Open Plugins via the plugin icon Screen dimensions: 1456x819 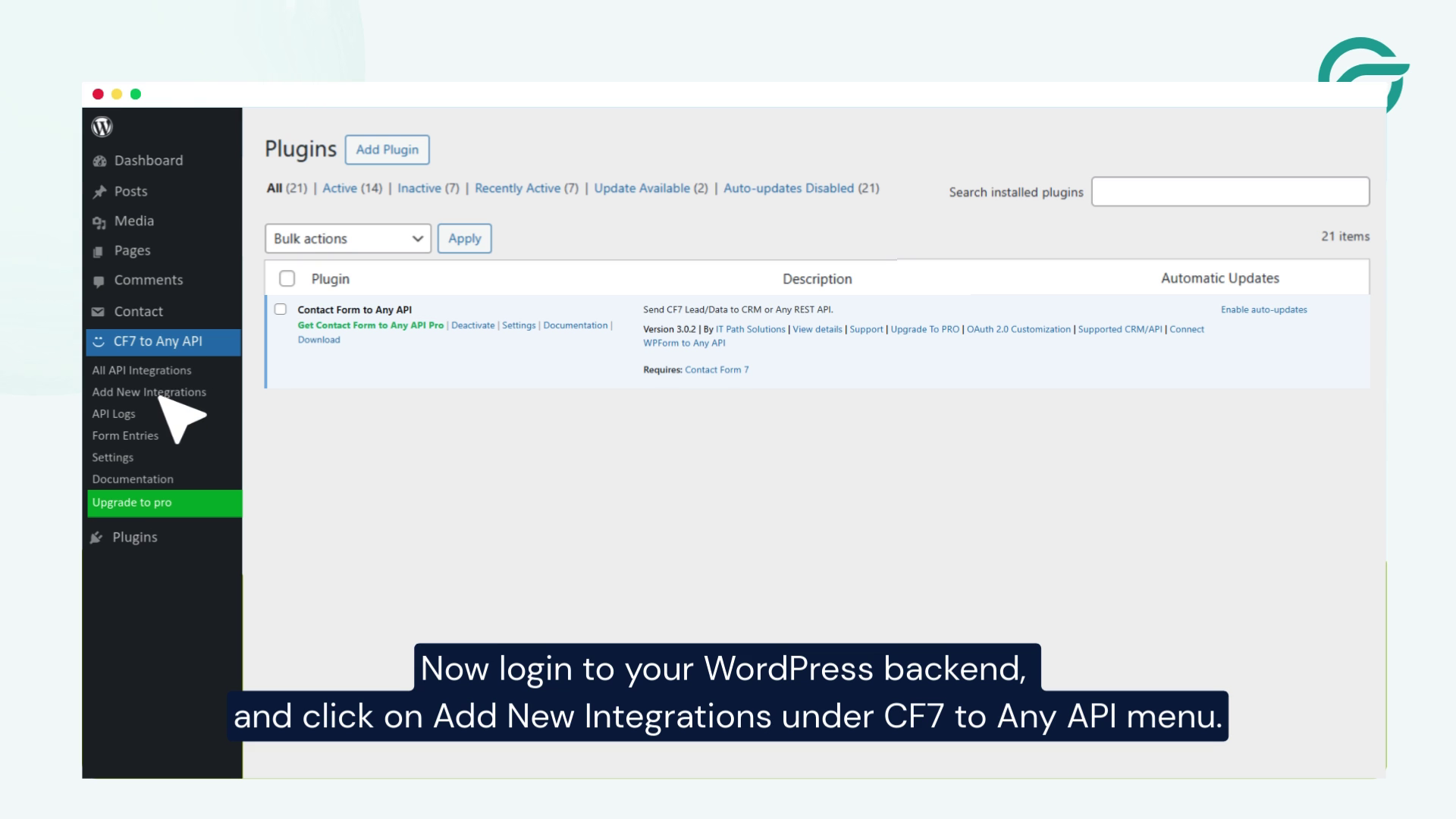click(x=97, y=537)
